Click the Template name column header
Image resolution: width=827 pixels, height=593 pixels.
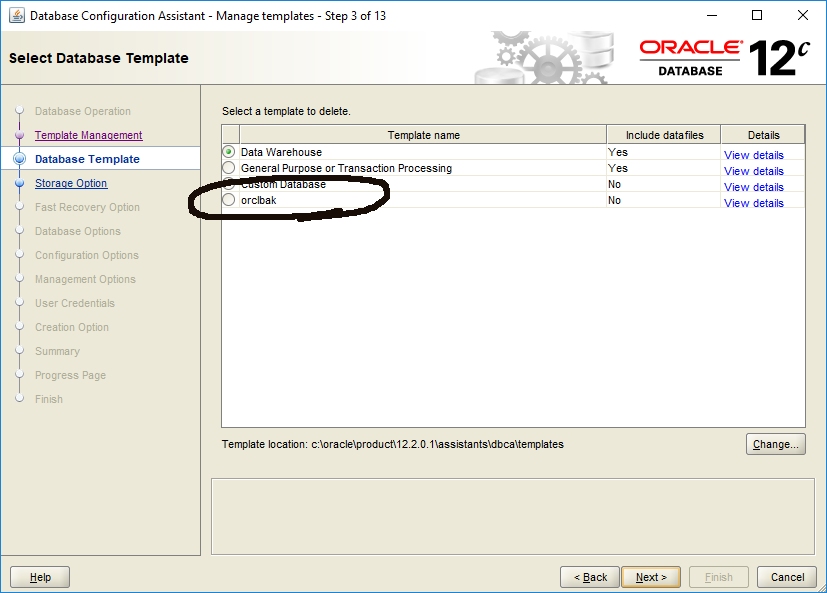(423, 135)
